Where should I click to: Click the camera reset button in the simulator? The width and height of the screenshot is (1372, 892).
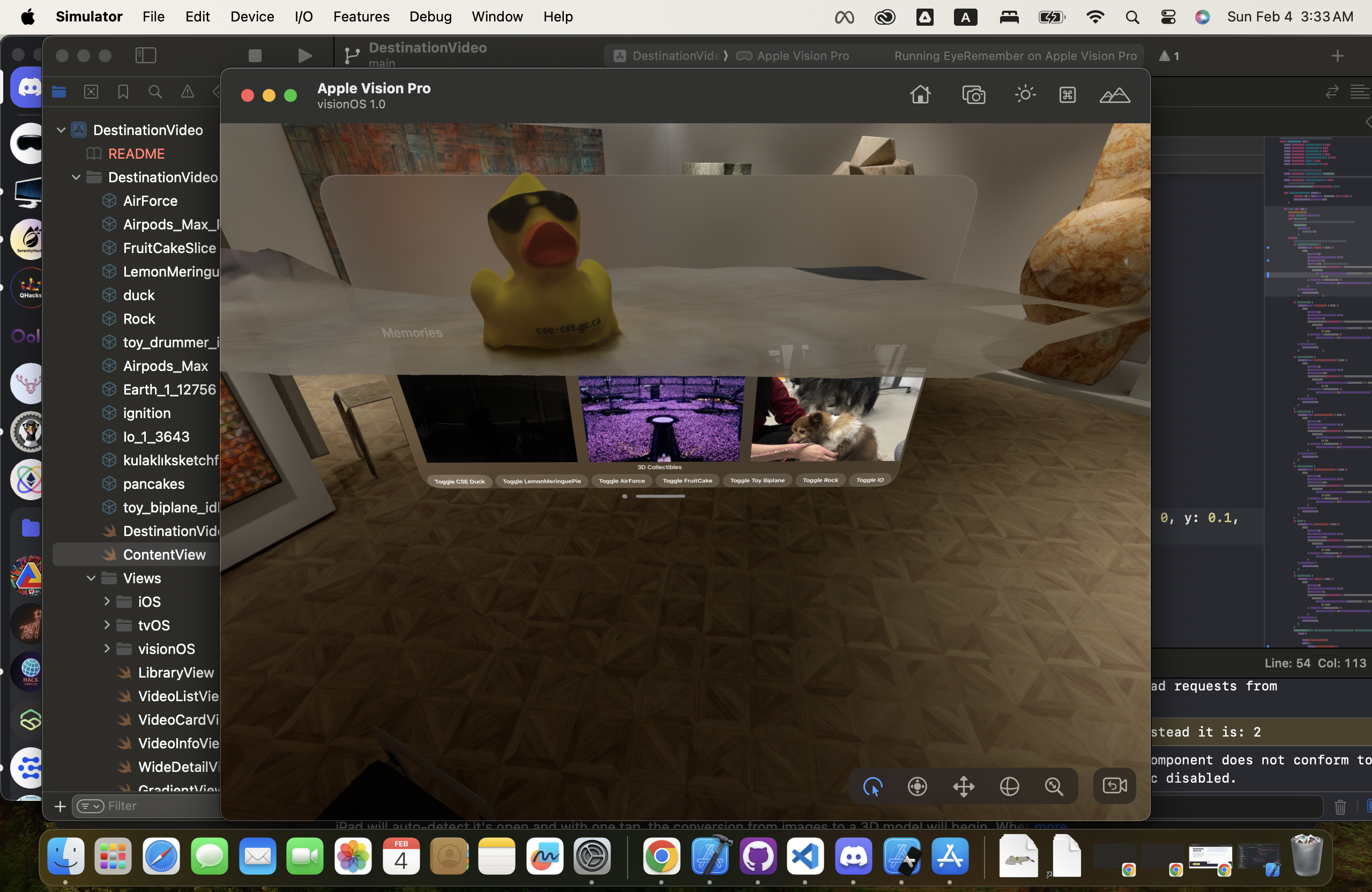(x=1114, y=785)
